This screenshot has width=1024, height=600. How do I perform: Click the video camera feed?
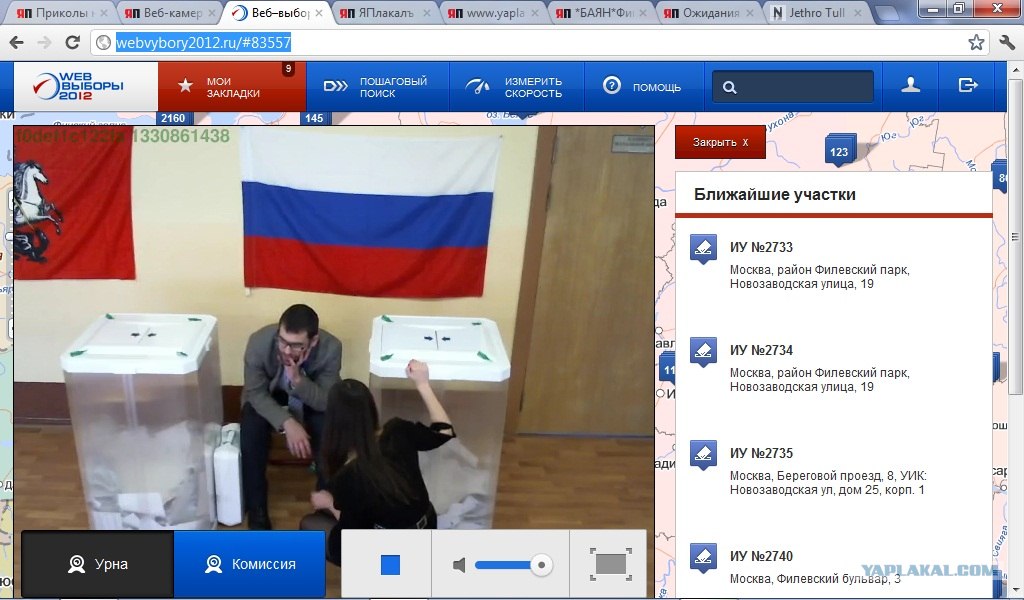[x=334, y=326]
